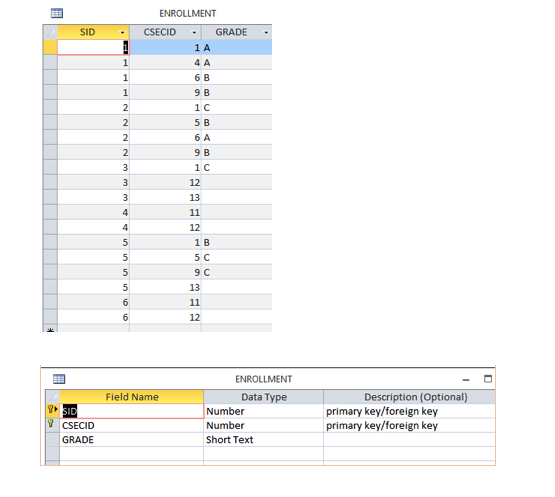Image resolution: width=555 pixels, height=497 pixels.
Task: Click the ENROLLMENT design window title
Action: (264, 379)
